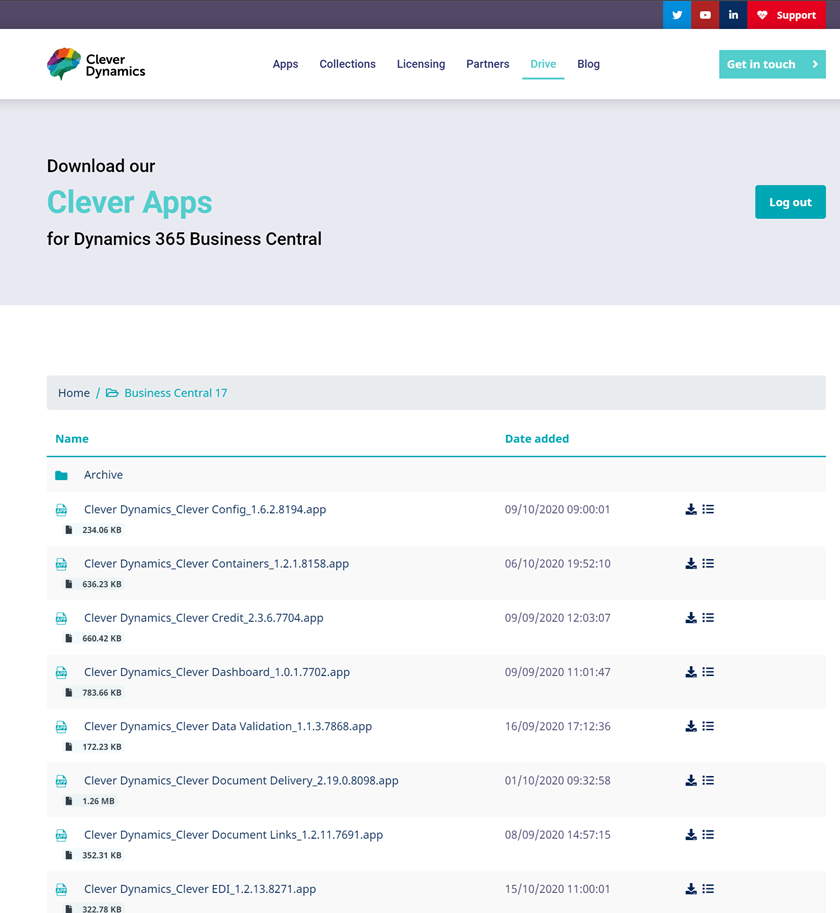Select the Drive navigation tab
Image resolution: width=840 pixels, height=913 pixels.
(x=543, y=64)
